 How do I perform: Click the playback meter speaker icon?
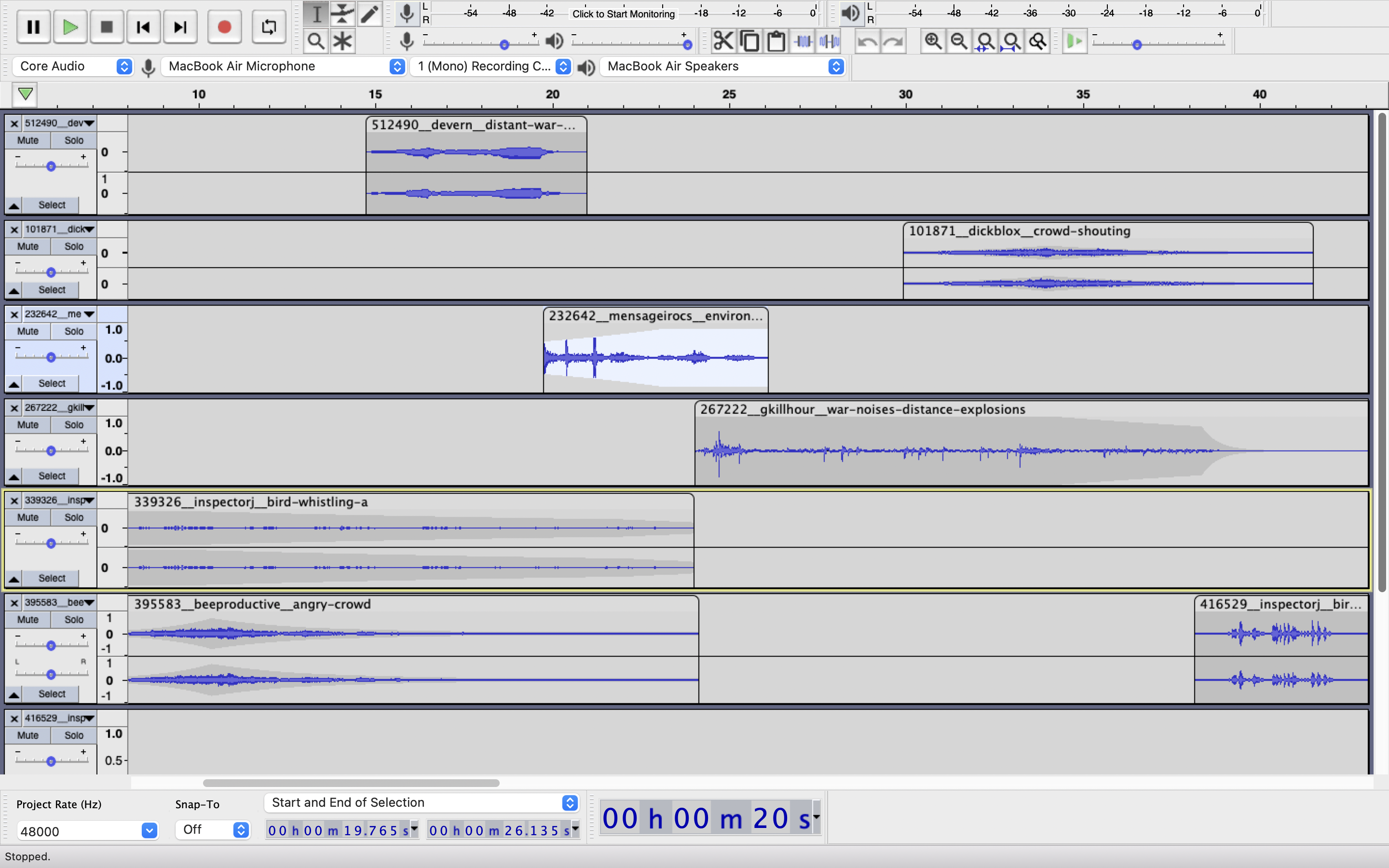coord(851,13)
